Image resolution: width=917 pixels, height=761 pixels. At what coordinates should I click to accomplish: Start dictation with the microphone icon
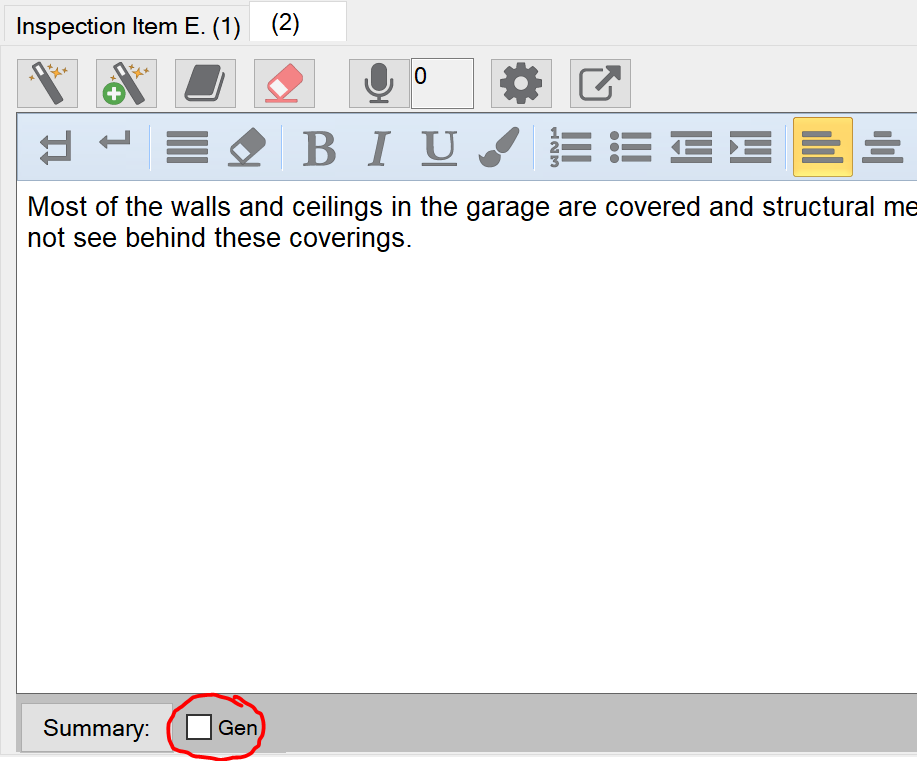[379, 83]
